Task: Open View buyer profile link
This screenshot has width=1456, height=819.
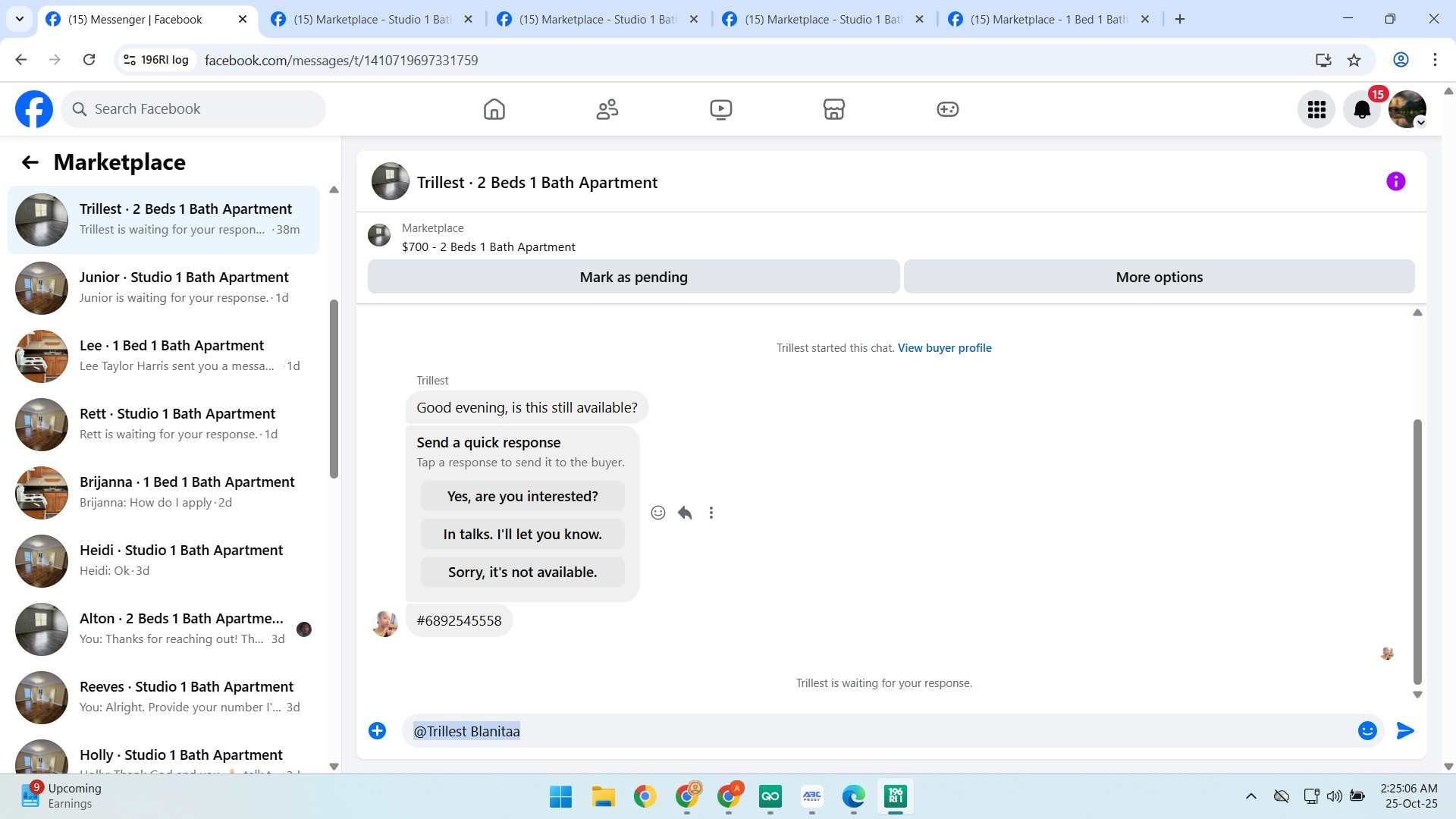Action: point(944,348)
